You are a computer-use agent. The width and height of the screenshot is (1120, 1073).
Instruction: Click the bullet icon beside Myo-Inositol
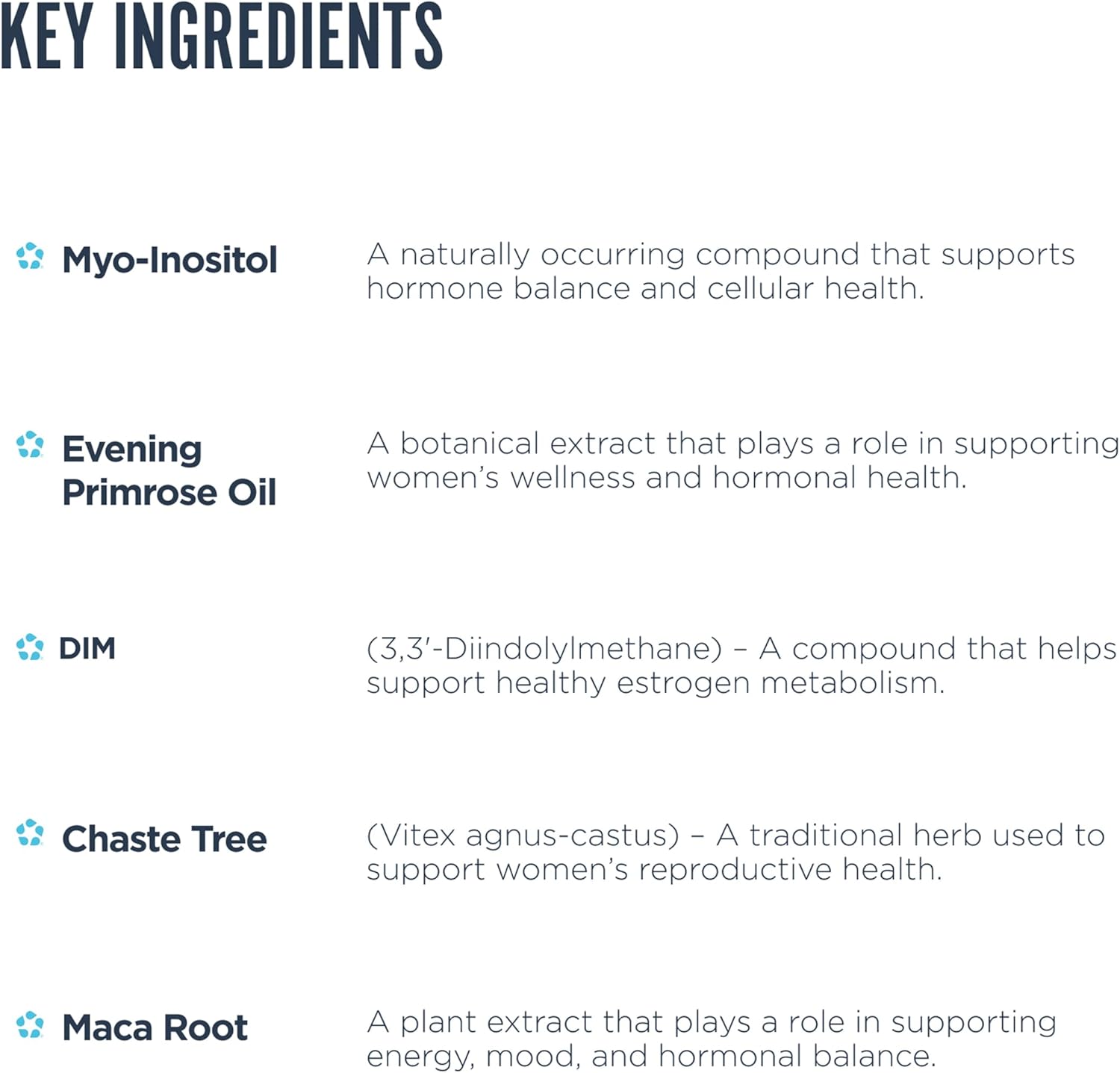[30, 256]
